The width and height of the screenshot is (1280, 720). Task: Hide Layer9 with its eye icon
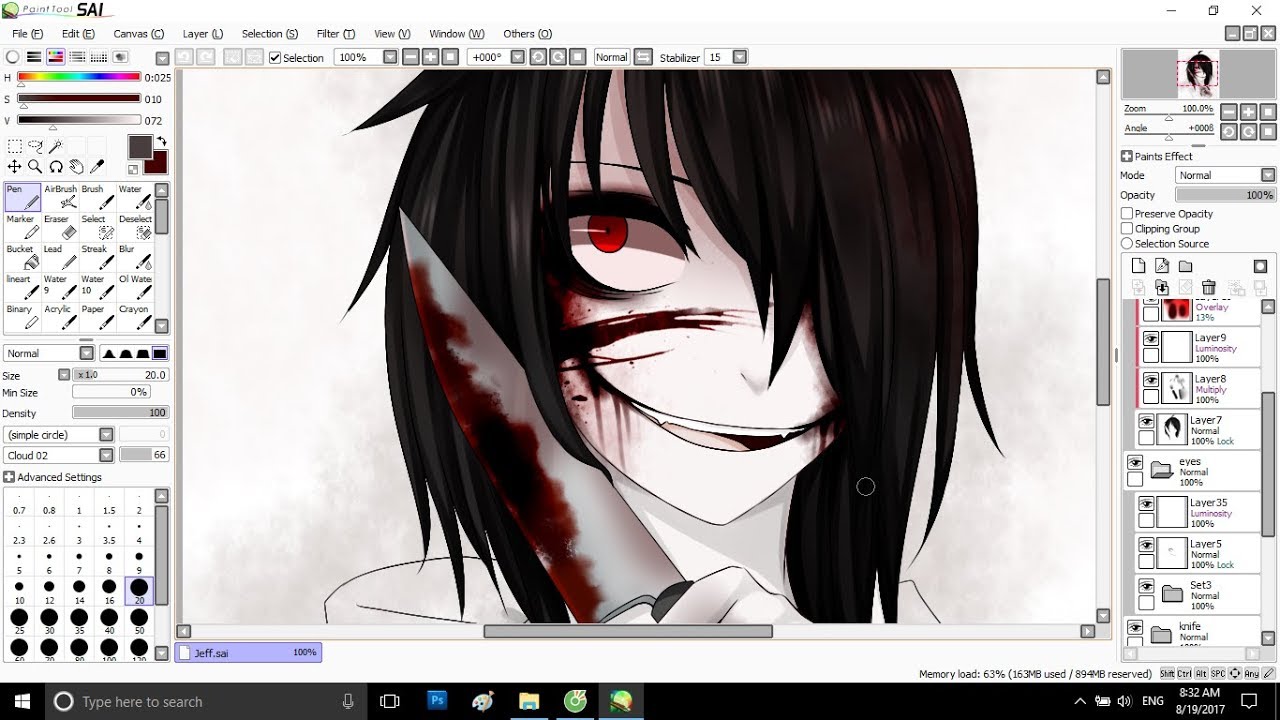[x=1151, y=338]
